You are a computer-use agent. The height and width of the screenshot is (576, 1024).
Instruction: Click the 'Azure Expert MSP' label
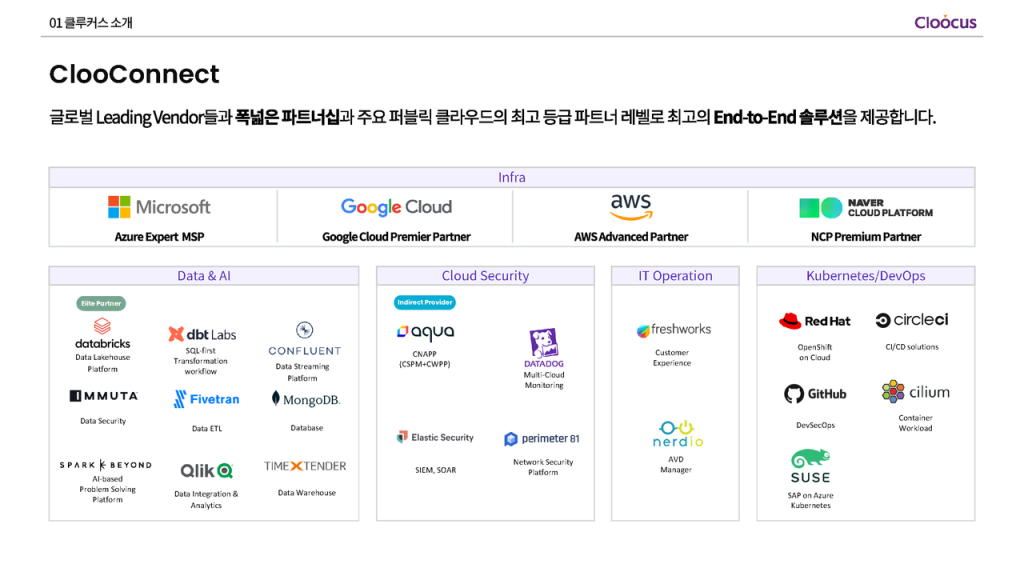point(159,236)
